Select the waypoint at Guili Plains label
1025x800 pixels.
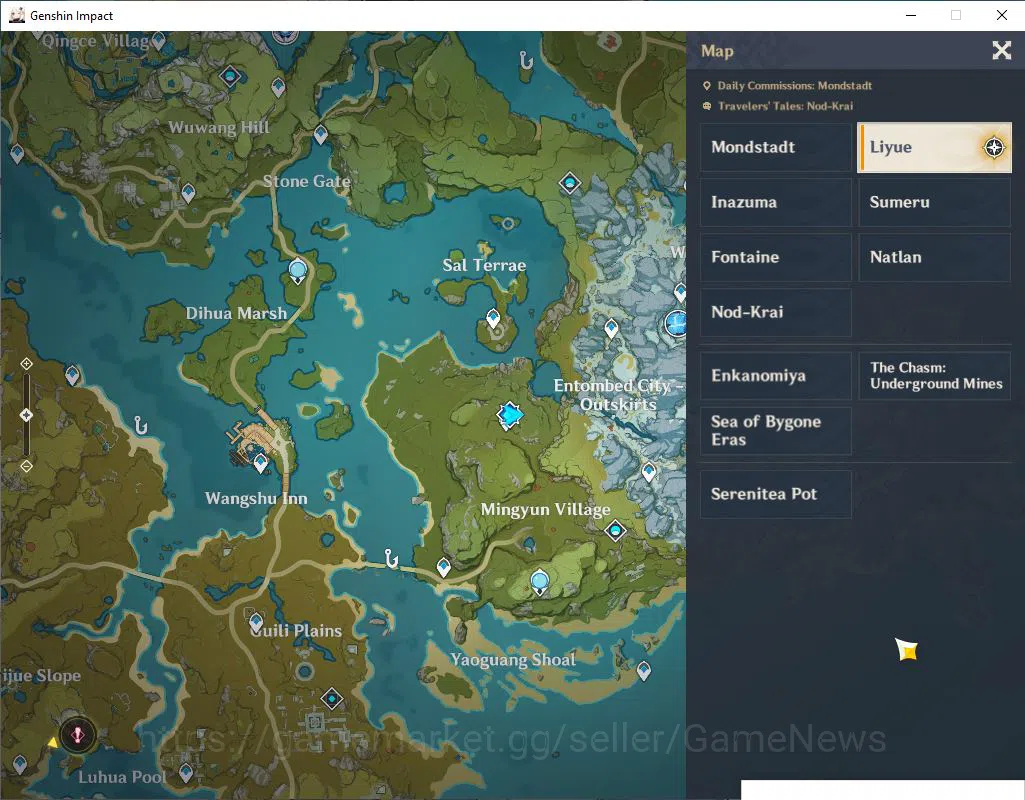(x=256, y=622)
